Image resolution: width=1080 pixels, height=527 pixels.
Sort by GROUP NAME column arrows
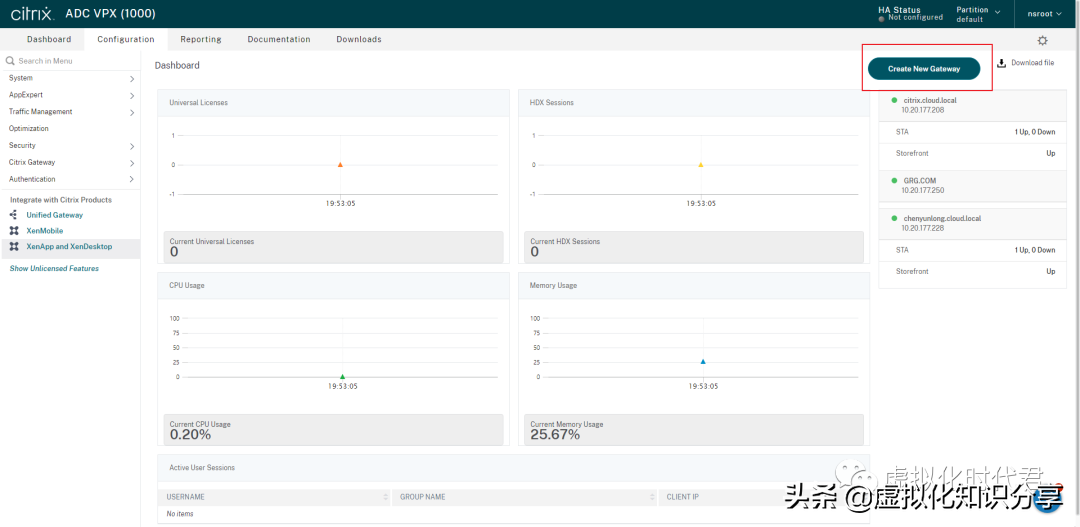tap(652, 497)
